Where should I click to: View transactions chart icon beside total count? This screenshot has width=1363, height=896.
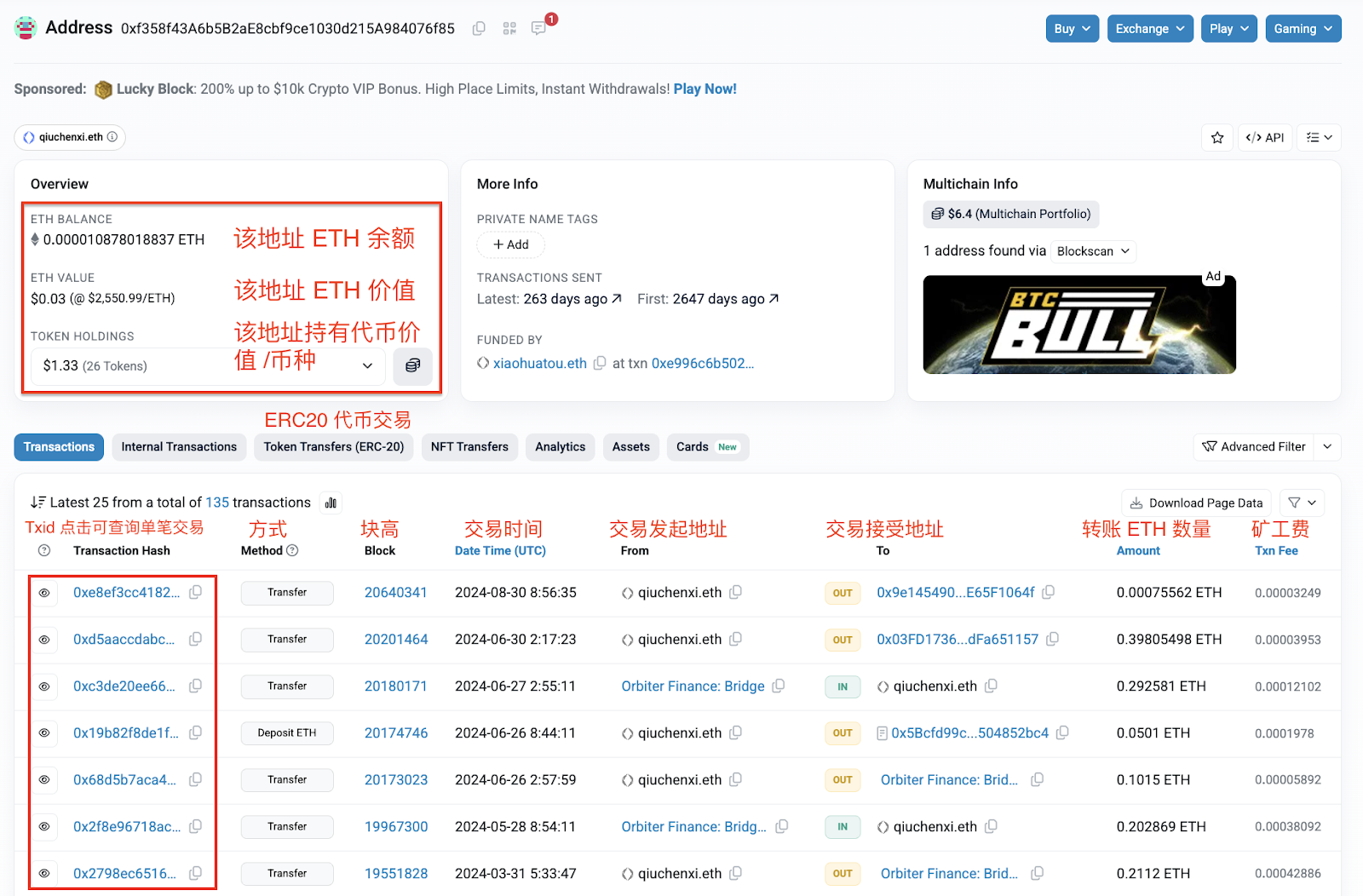pyautogui.click(x=331, y=503)
